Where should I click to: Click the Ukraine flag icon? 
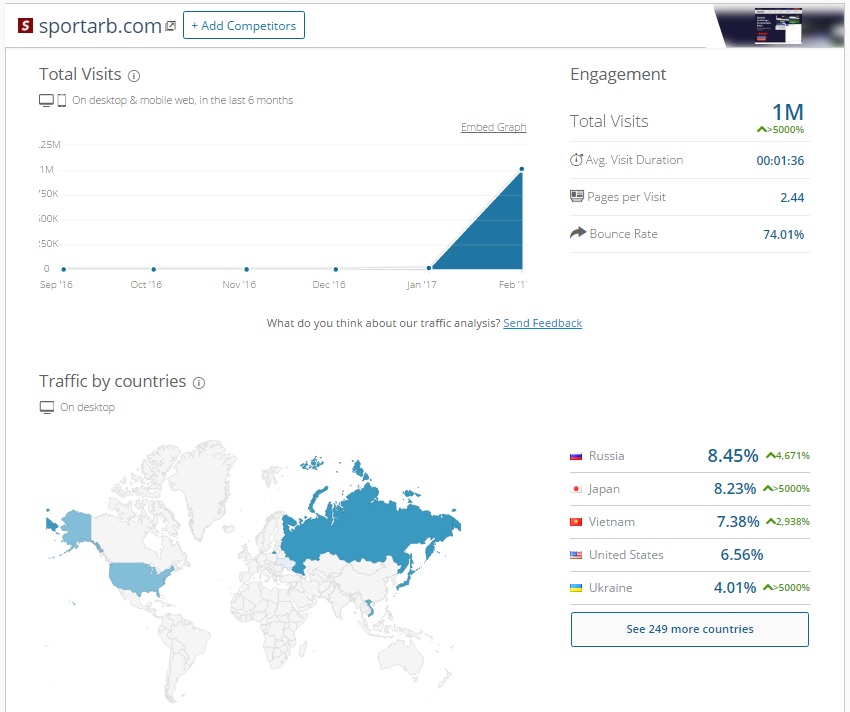click(576, 588)
